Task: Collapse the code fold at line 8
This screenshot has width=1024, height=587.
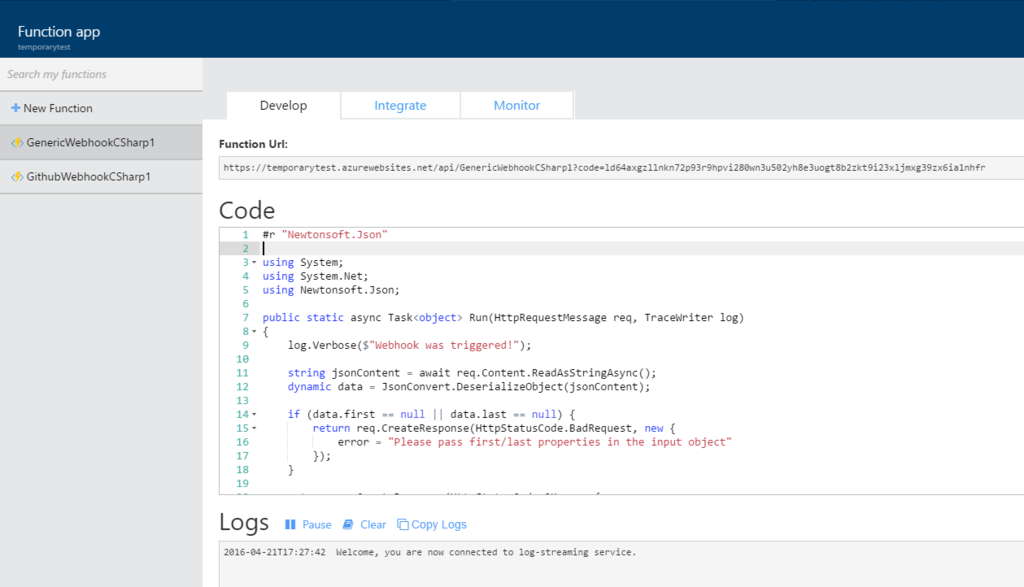Action: point(254,332)
